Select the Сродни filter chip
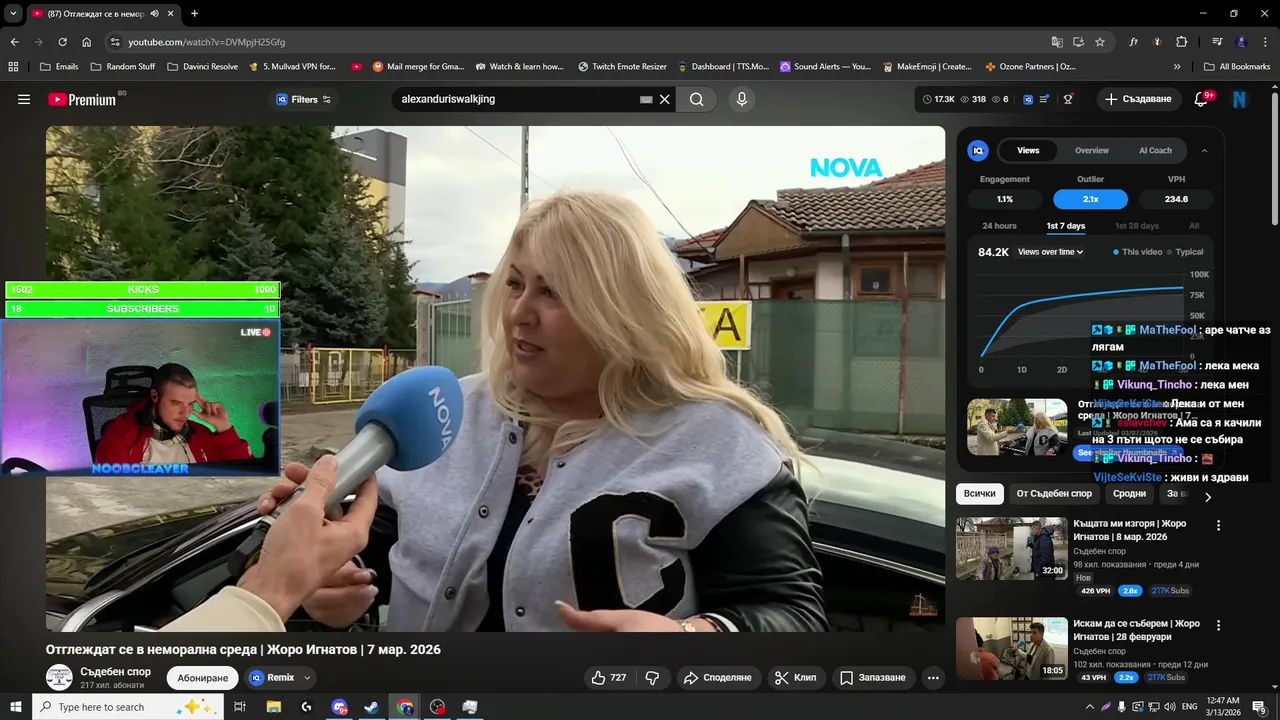 click(x=1129, y=494)
